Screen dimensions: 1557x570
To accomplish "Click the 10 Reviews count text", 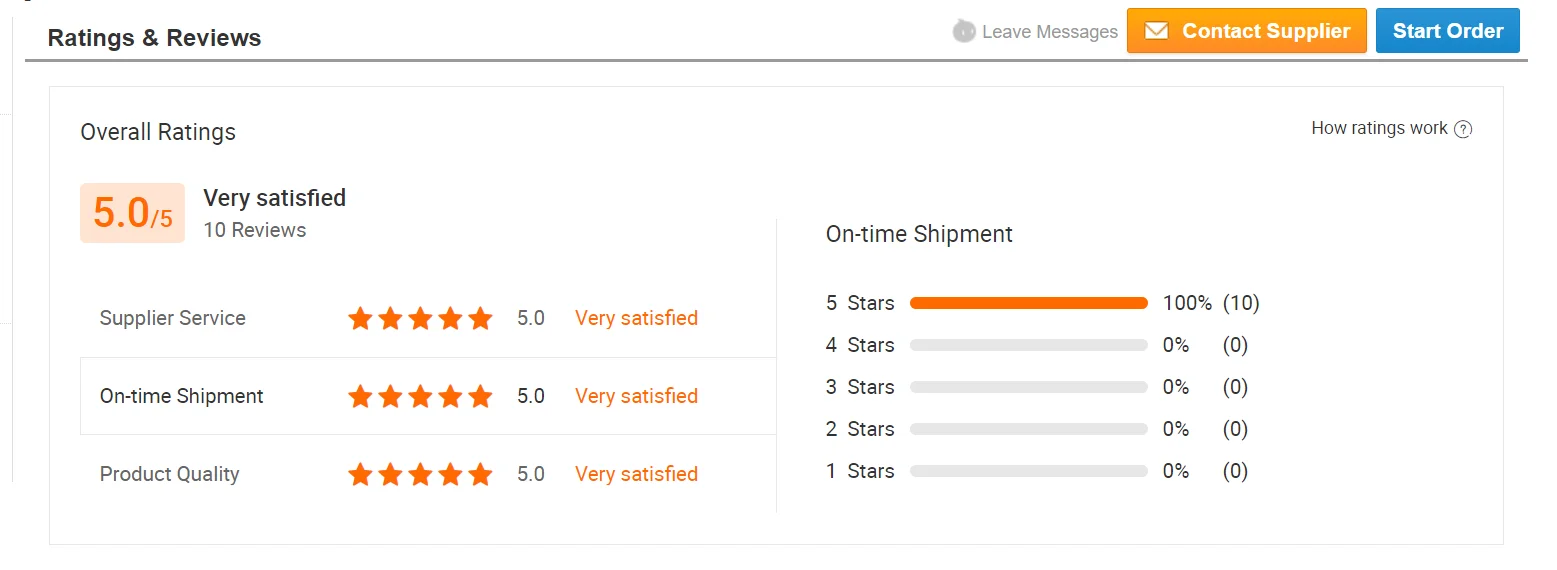I will click(x=255, y=230).
